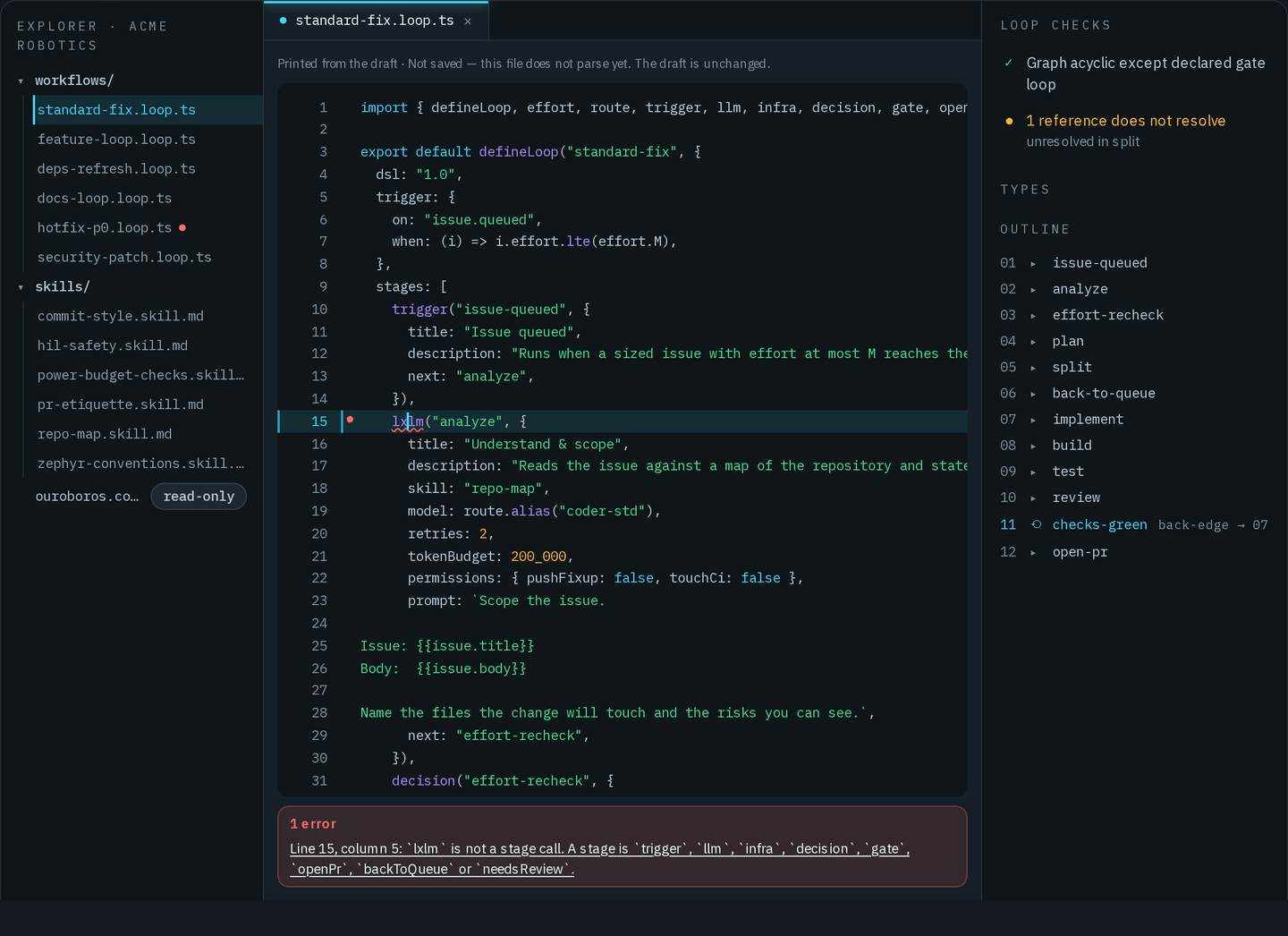Viewport: 1288px width, 936px height.
Task: Jump to build stage in outline
Action: pyautogui.click(x=1072, y=446)
